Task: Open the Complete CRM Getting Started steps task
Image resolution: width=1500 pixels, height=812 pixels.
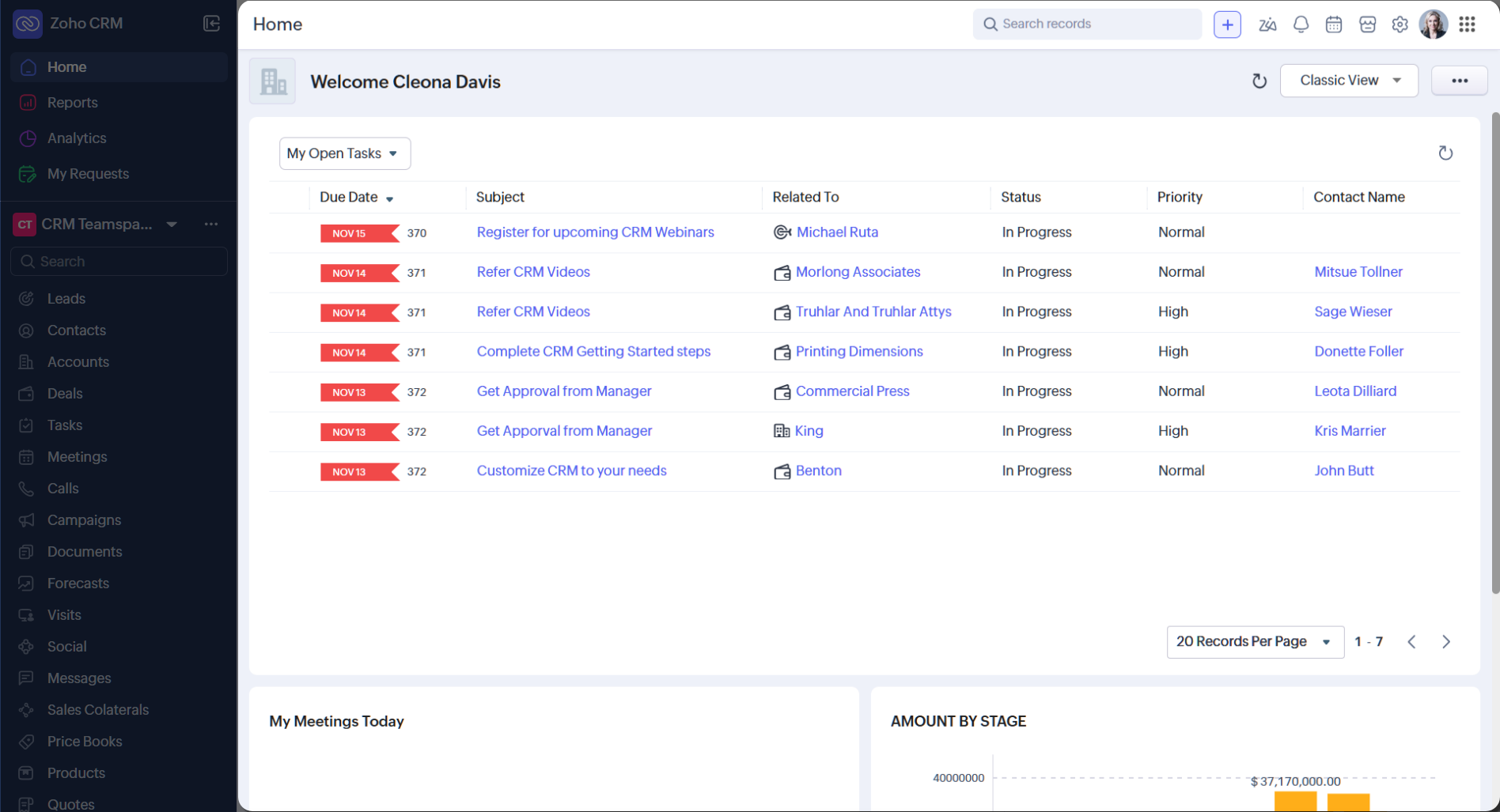Action: coord(593,352)
